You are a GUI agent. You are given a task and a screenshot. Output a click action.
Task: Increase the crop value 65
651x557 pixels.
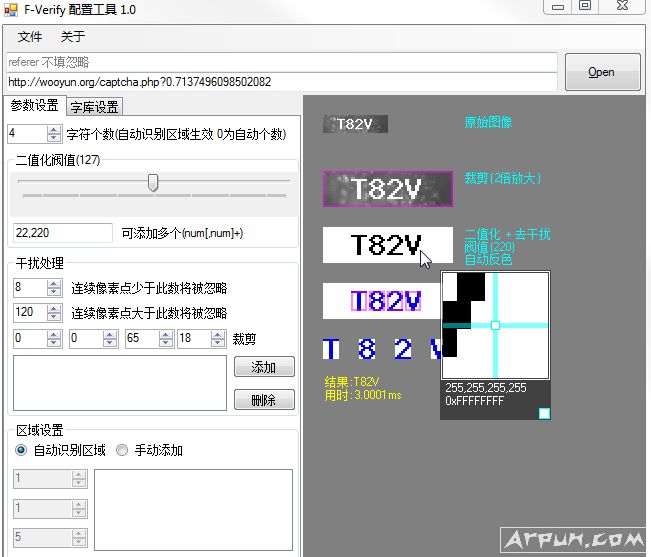click(166, 334)
